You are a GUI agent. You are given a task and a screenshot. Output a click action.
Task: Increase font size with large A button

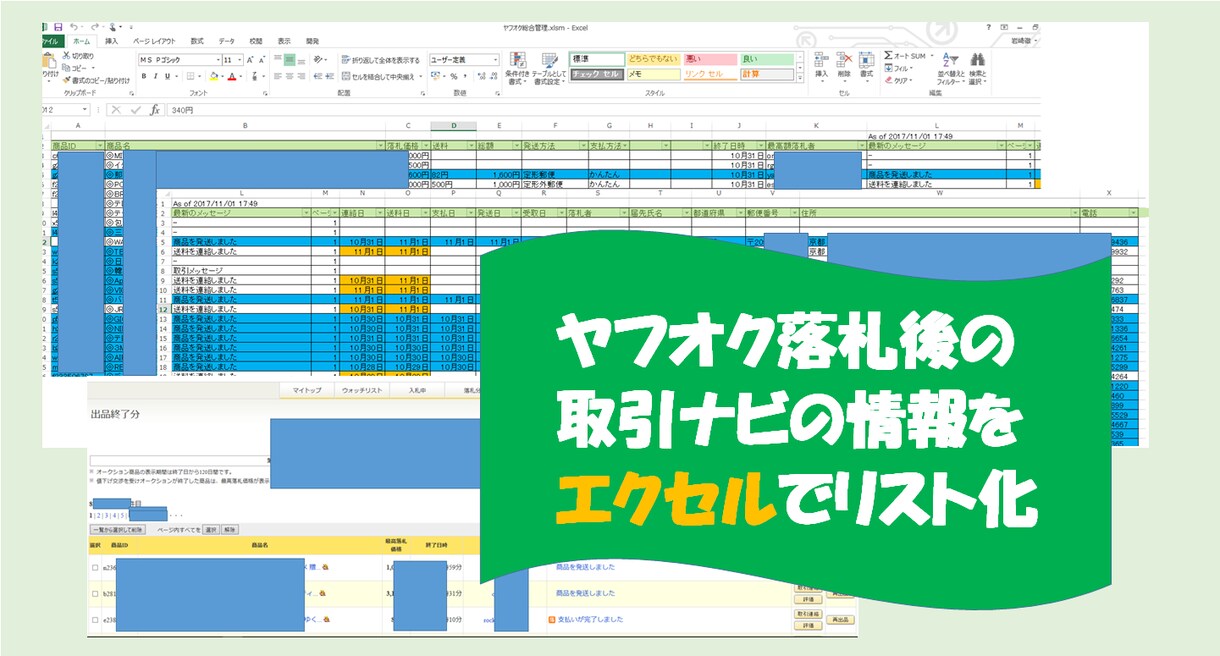point(250,60)
